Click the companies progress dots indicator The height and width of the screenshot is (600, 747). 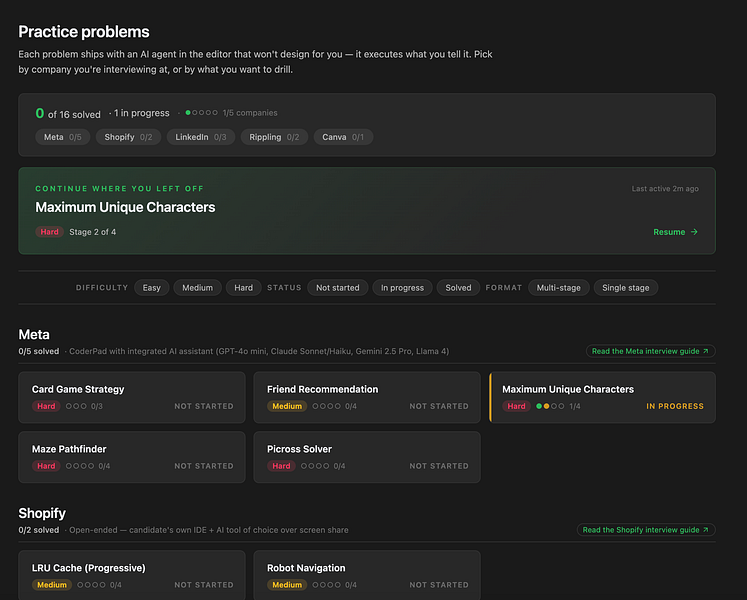coord(202,113)
